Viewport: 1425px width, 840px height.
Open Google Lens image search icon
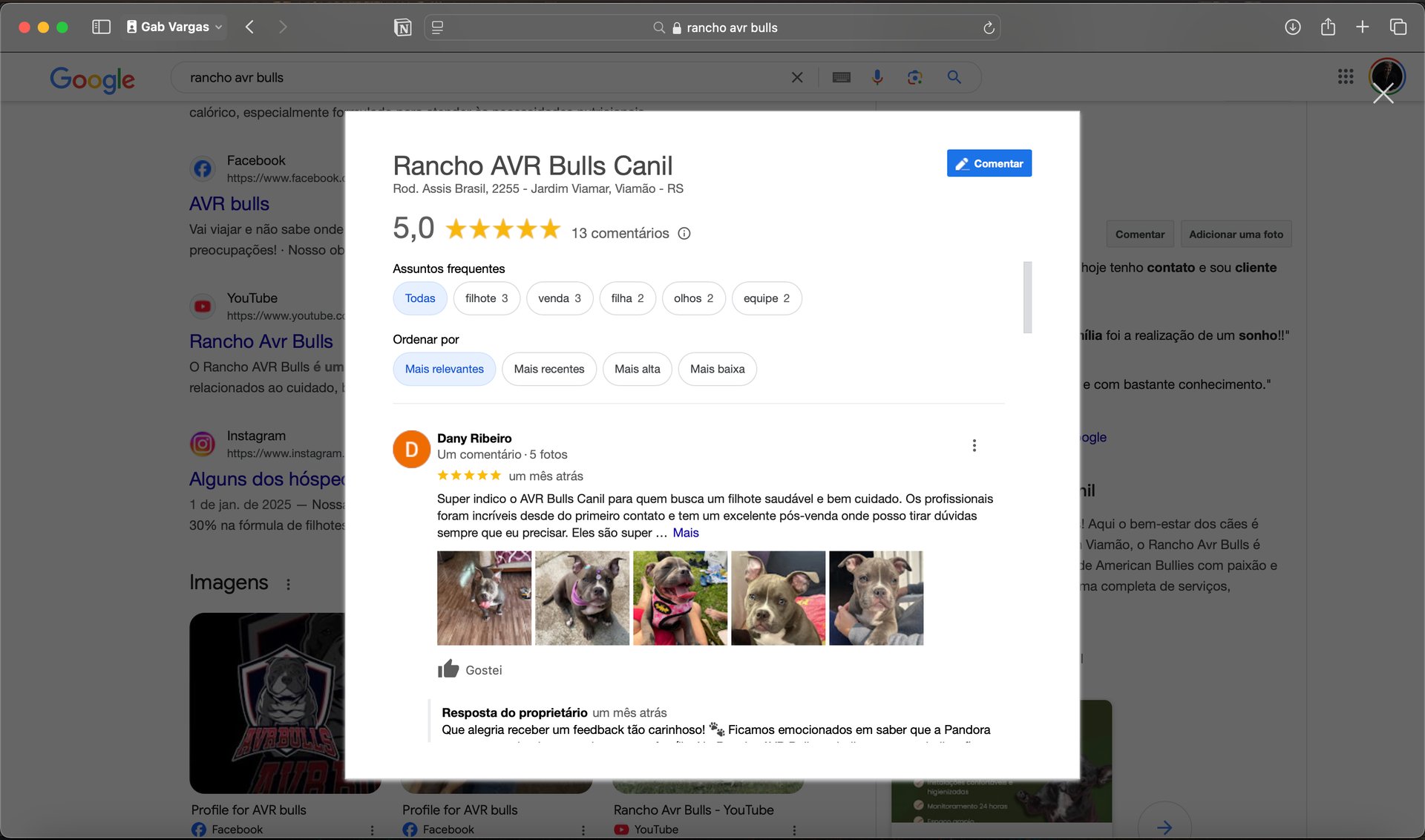point(914,77)
